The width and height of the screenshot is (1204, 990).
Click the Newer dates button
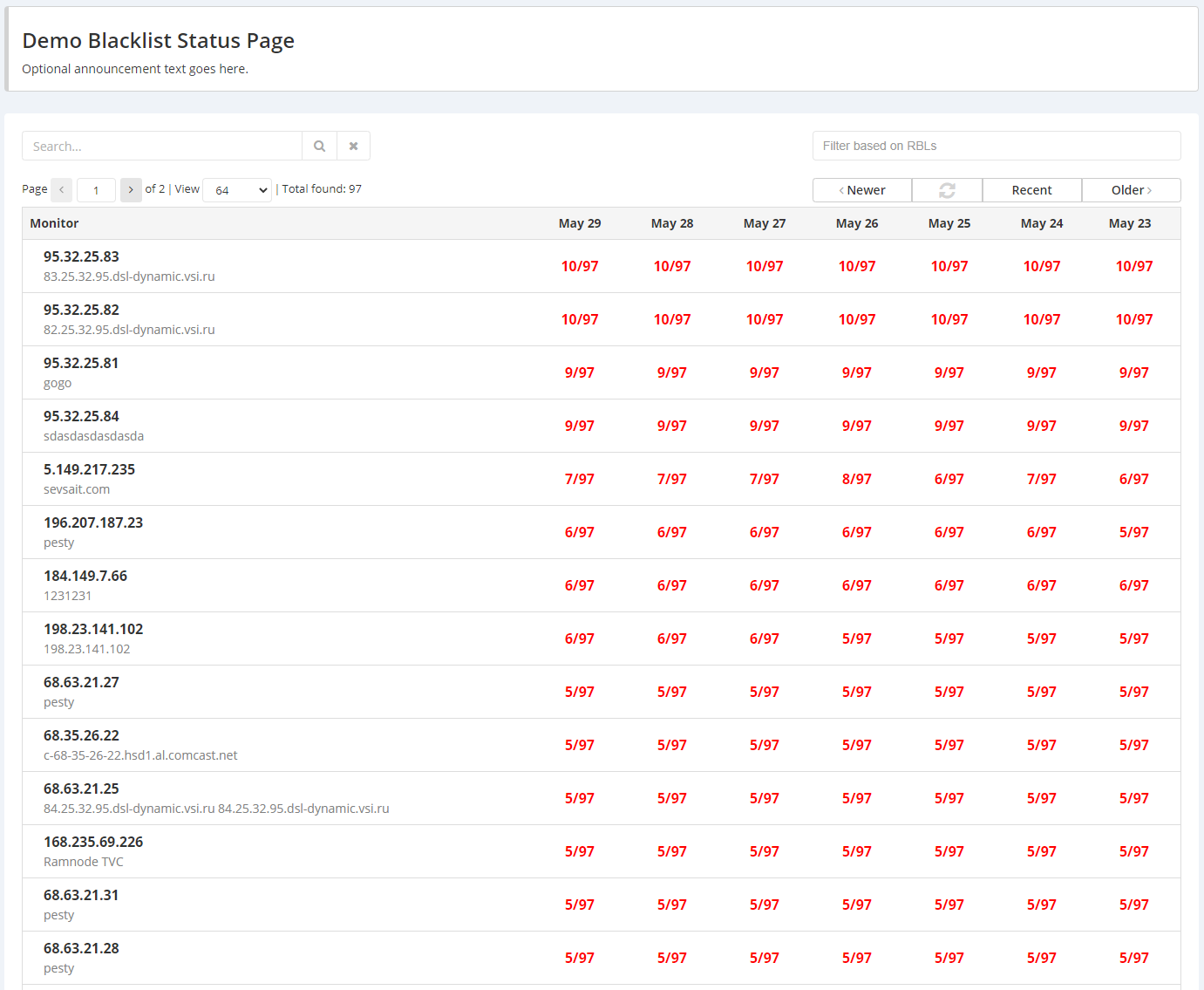861,190
